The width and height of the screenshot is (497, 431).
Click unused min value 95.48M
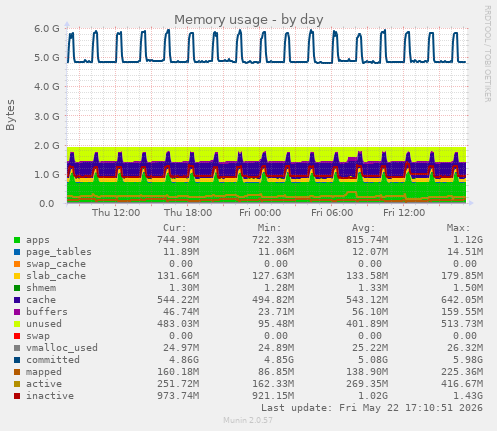click(x=276, y=324)
